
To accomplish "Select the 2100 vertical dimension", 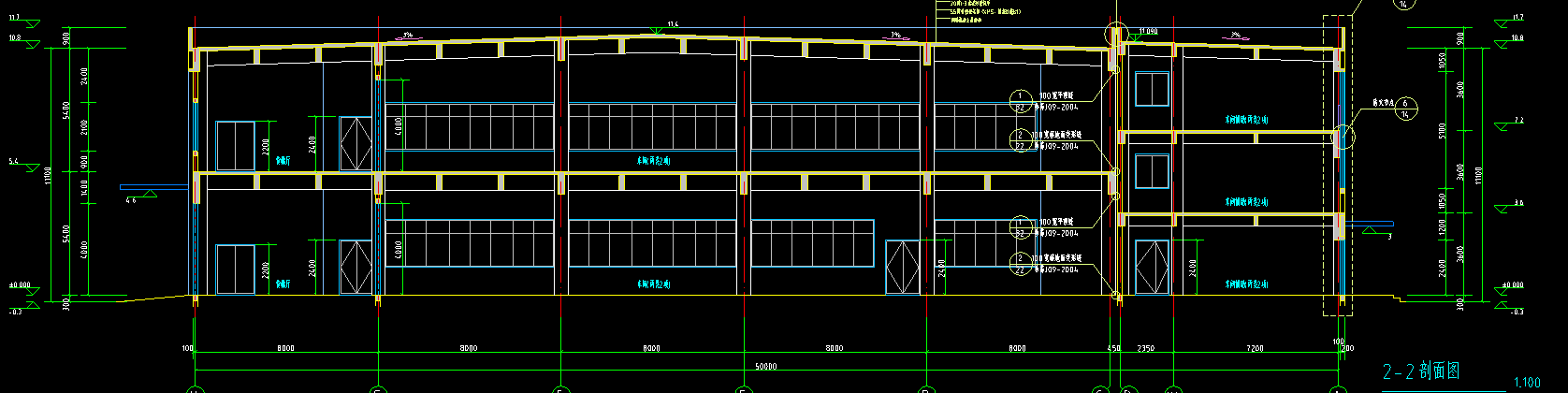I will coord(85,128).
